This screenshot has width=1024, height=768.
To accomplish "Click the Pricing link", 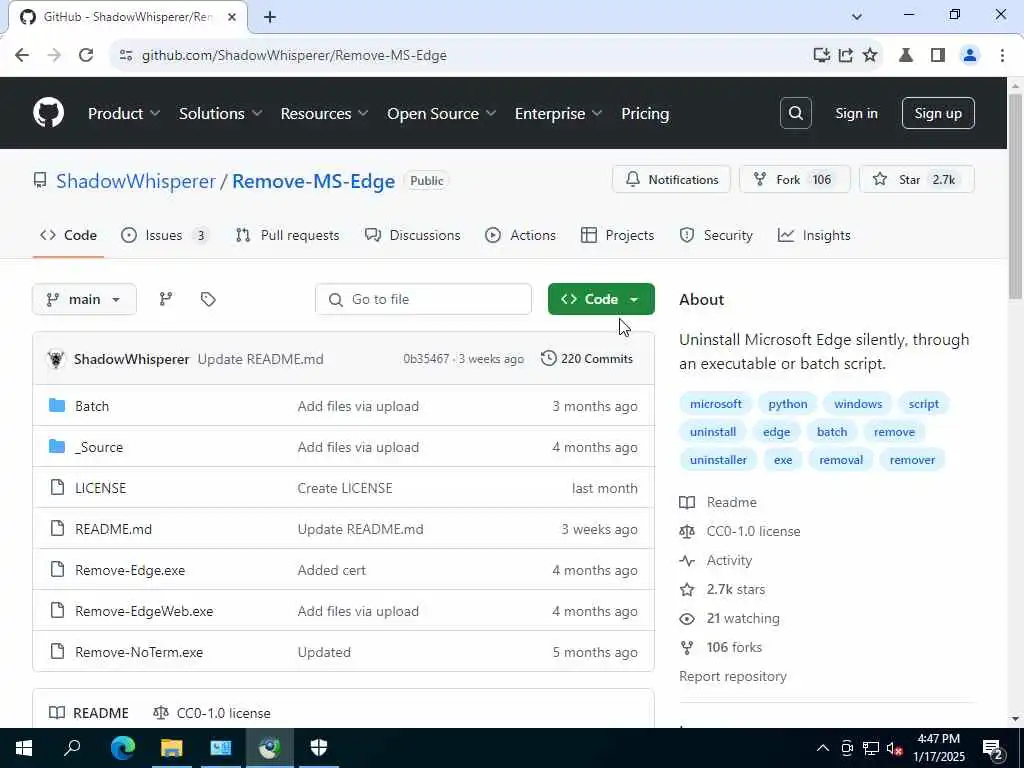I will 645,113.
